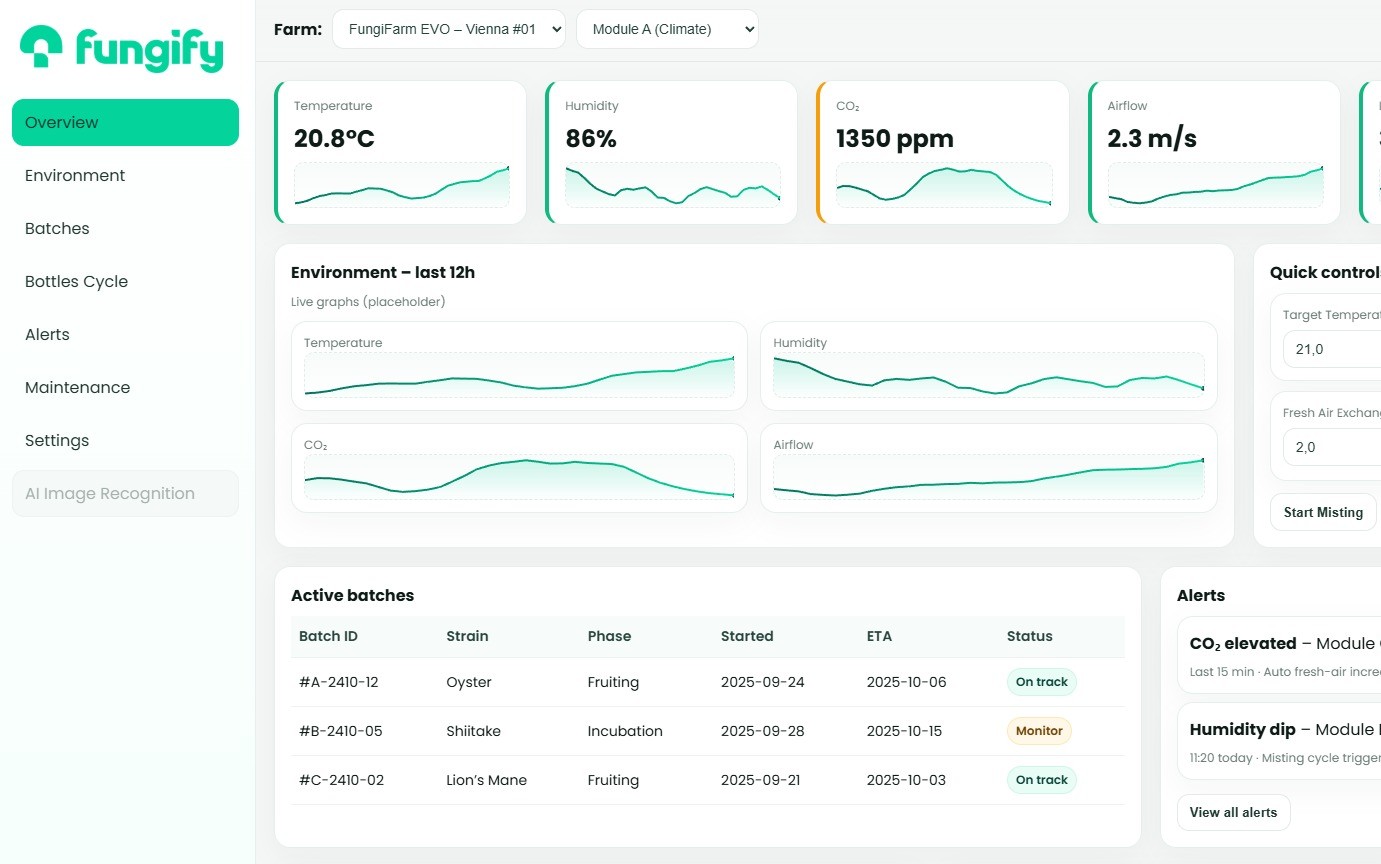
Task: Open the CO₂ 1350 ppm metric card
Action: 943,152
